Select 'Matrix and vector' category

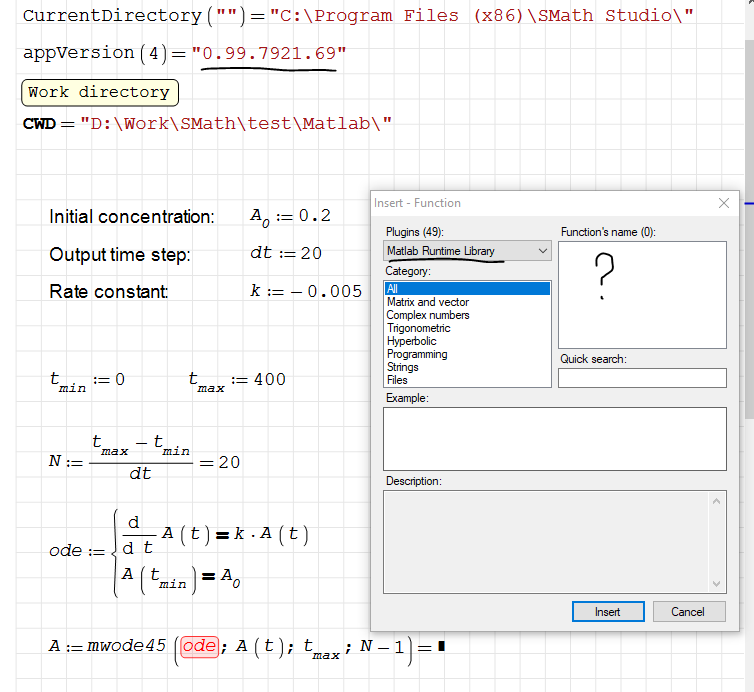[428, 302]
